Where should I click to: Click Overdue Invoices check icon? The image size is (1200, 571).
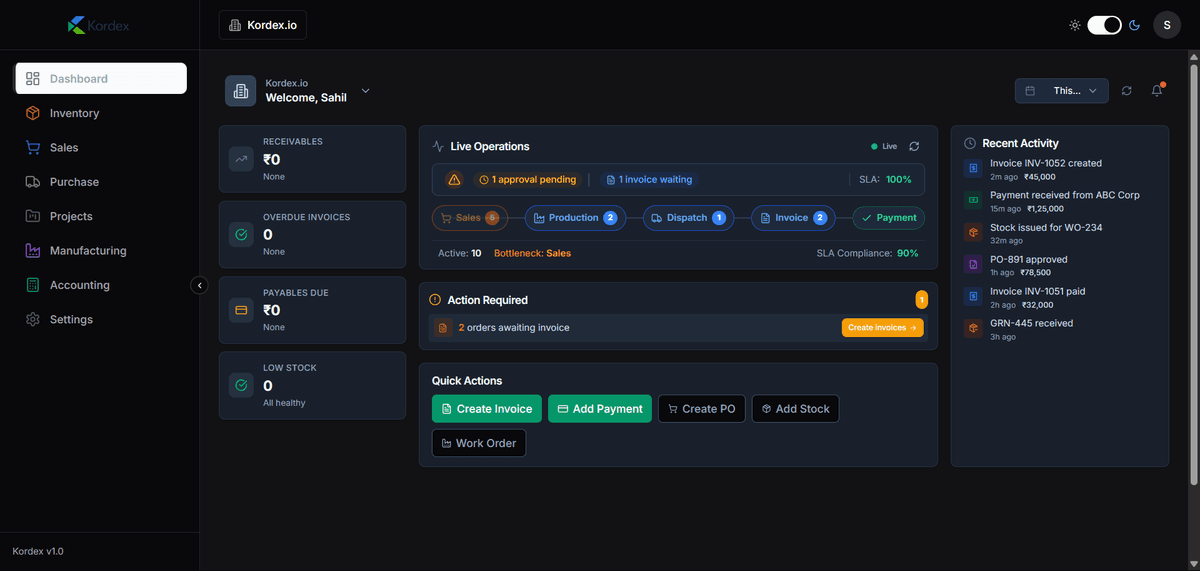click(241, 234)
